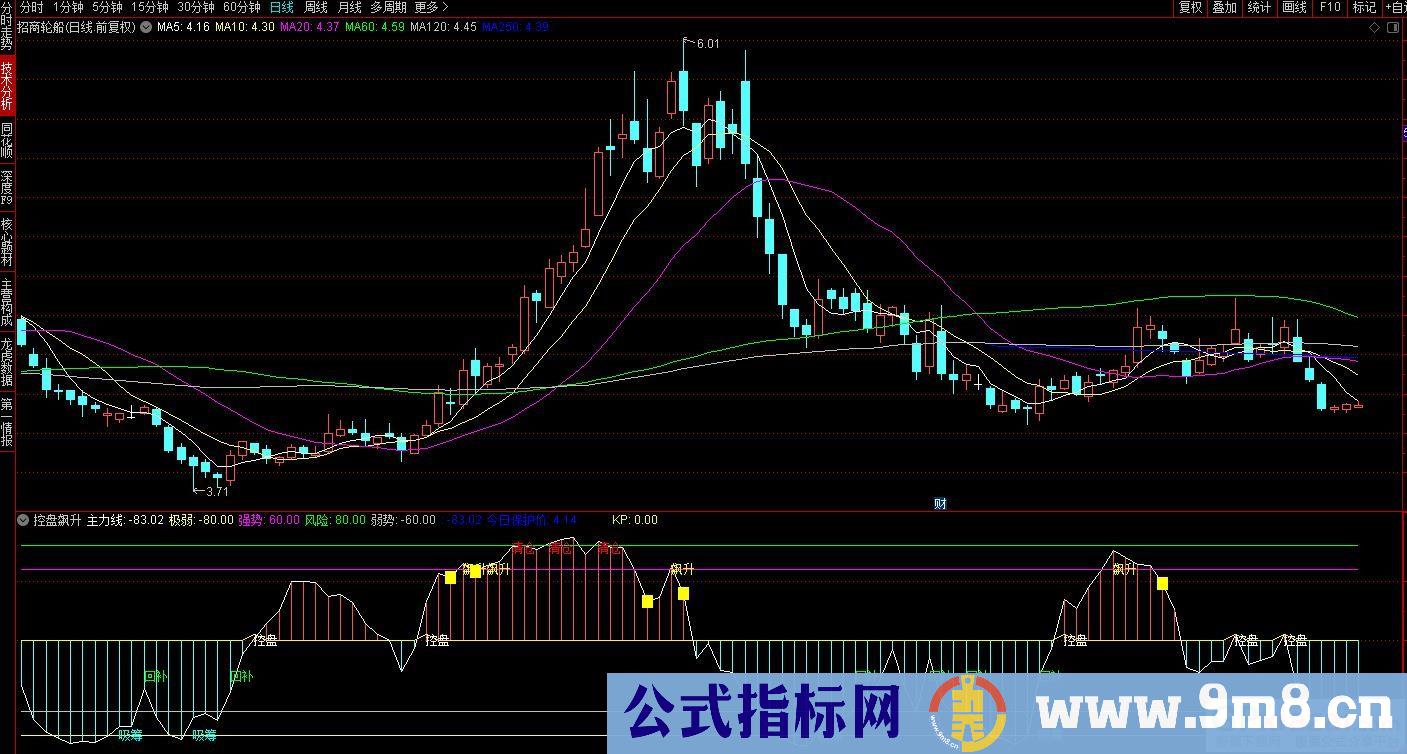The height and width of the screenshot is (754, 1407).
Task: Open the 多周期 multi-period view
Action: pyautogui.click(x=388, y=7)
